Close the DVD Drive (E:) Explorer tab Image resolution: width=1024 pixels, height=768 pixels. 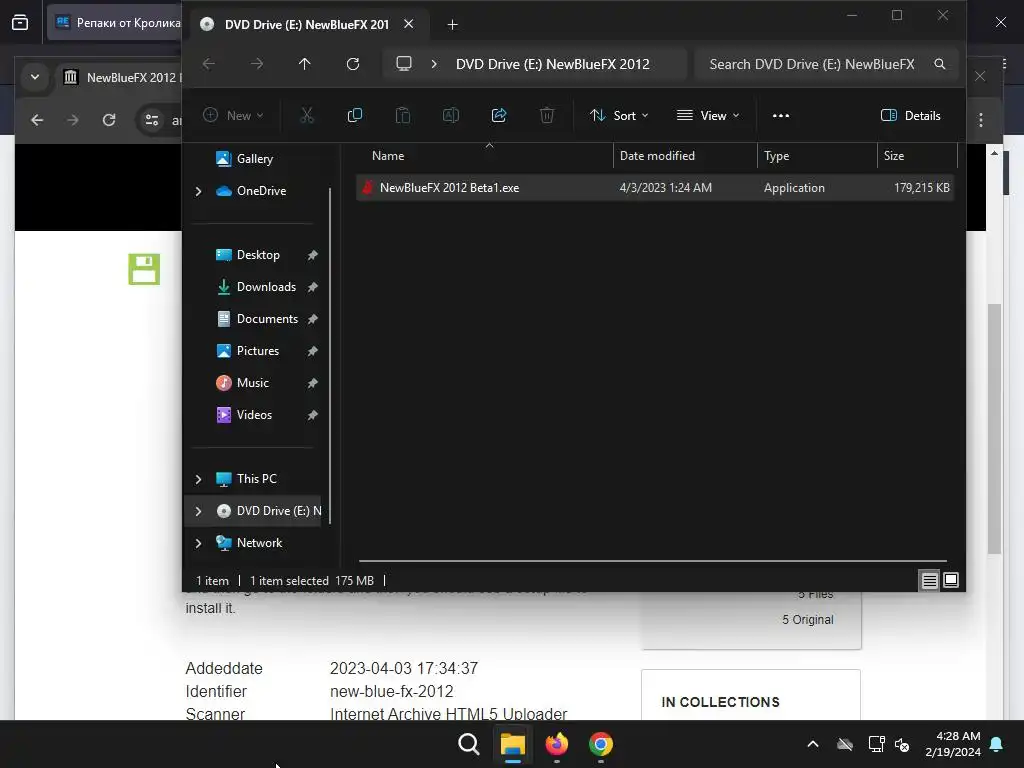click(x=409, y=24)
